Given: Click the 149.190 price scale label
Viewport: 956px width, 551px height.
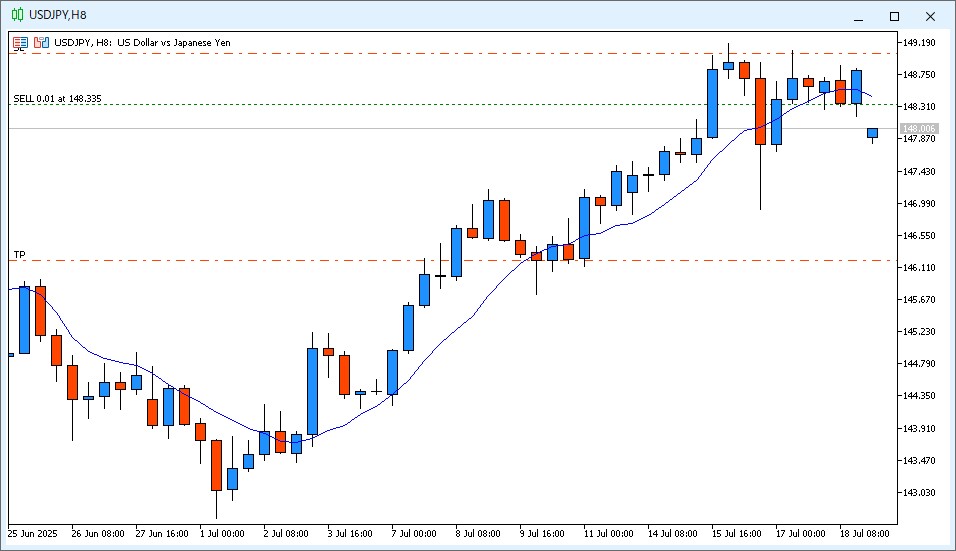Looking at the screenshot, I should point(919,43).
